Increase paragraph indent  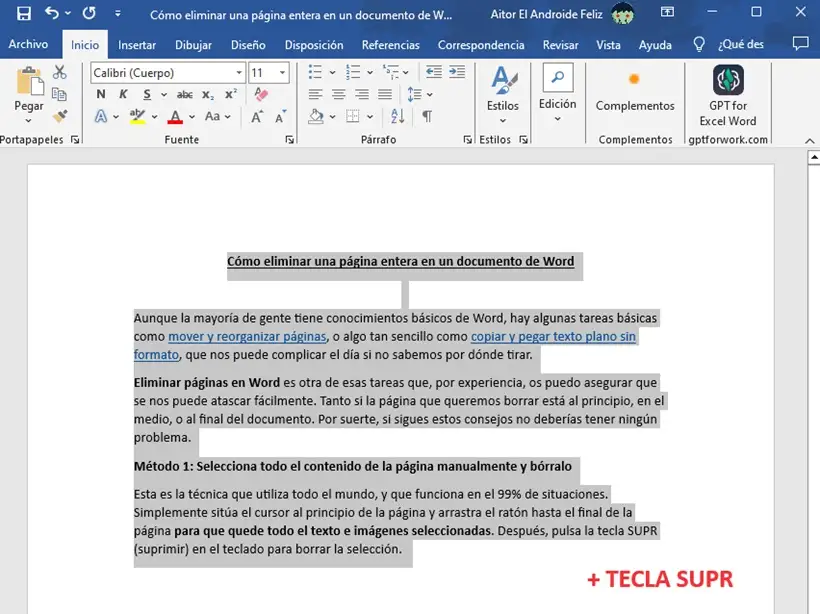[x=457, y=72]
